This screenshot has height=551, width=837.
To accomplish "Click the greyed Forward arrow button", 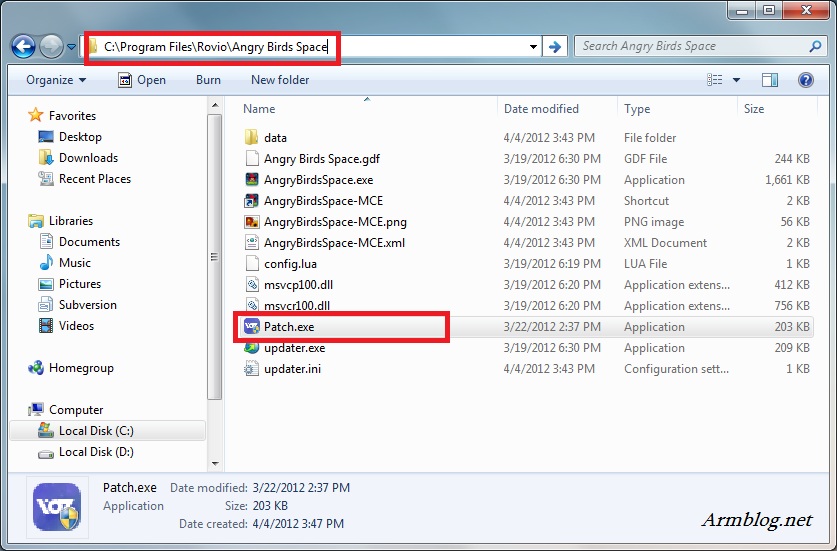I will click(x=52, y=47).
